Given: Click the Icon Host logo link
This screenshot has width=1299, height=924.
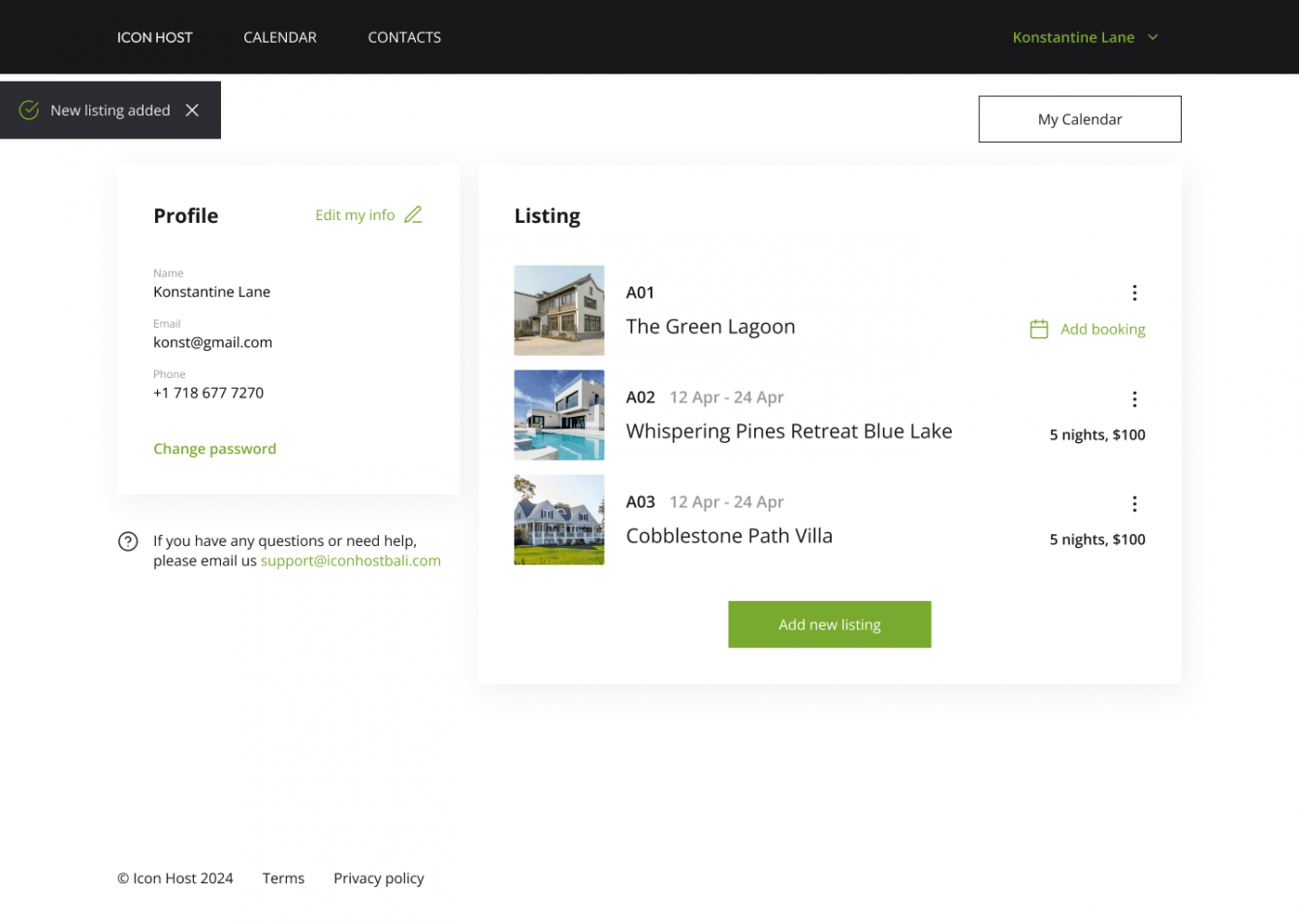Looking at the screenshot, I should click(x=155, y=38).
